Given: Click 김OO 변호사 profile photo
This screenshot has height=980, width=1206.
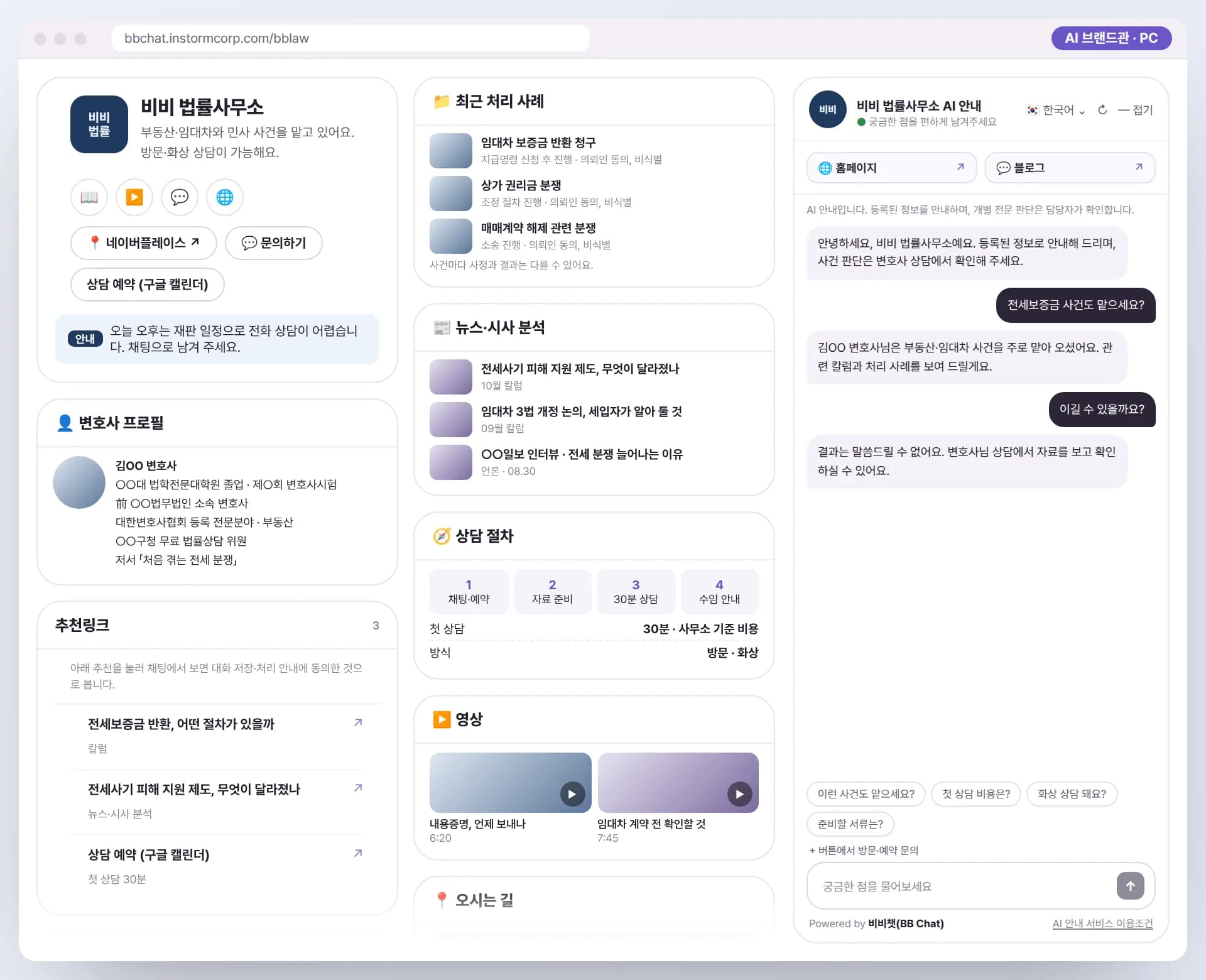Looking at the screenshot, I should pyautogui.click(x=79, y=482).
